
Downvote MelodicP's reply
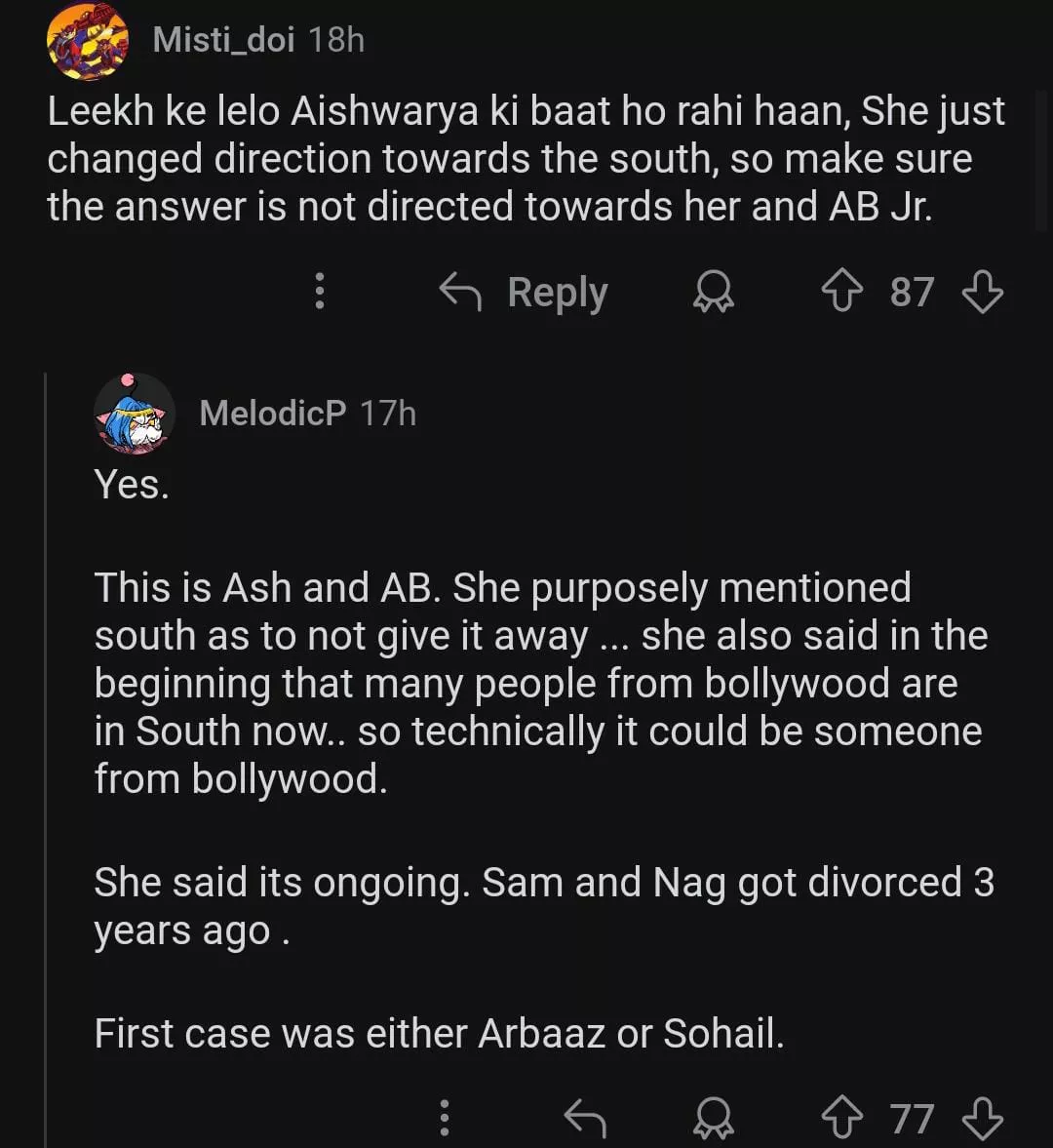click(x=982, y=1118)
